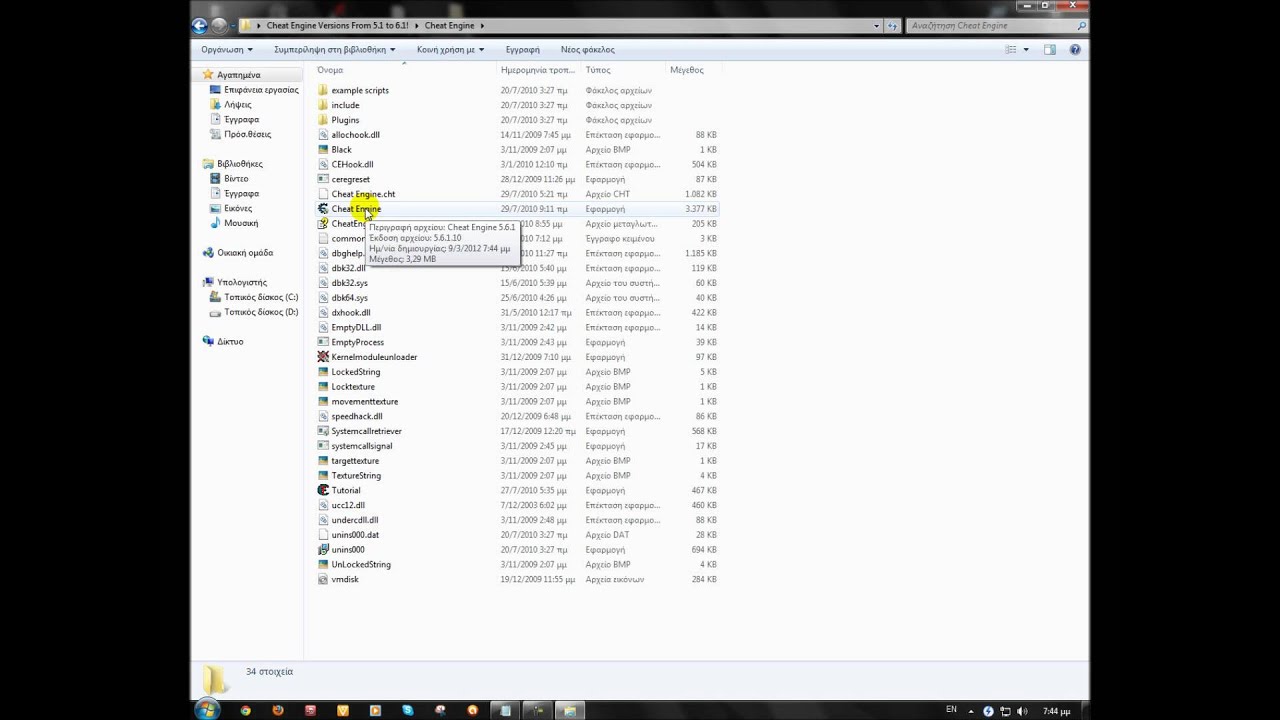
Task: Click the refresh button beside address bar
Action: pyautogui.click(x=892, y=26)
